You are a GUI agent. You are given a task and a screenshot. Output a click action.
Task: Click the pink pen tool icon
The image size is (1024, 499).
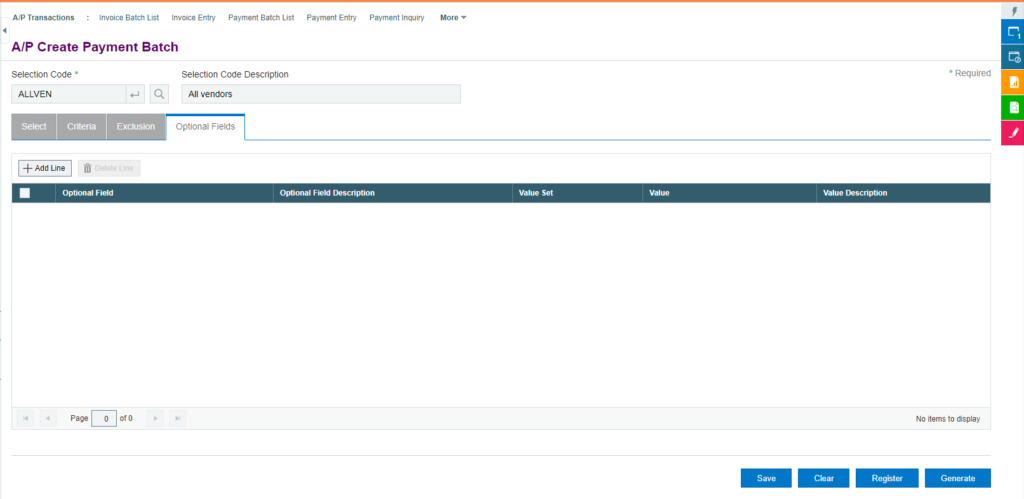click(1012, 132)
